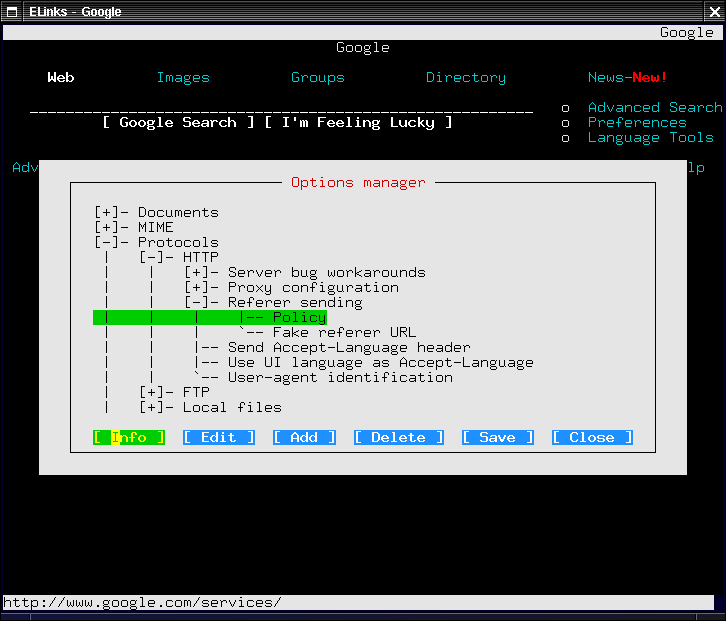The image size is (726, 621).
Task: Click the I'm Feeling Lucky button
Action: click(358, 123)
